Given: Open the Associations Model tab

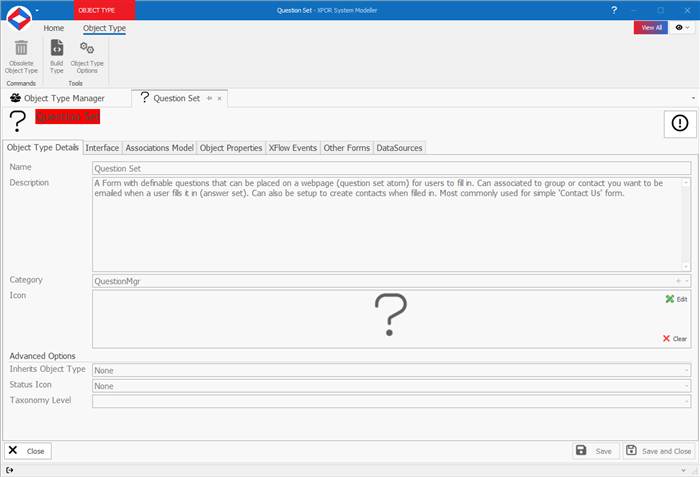Looking at the screenshot, I should [159, 148].
